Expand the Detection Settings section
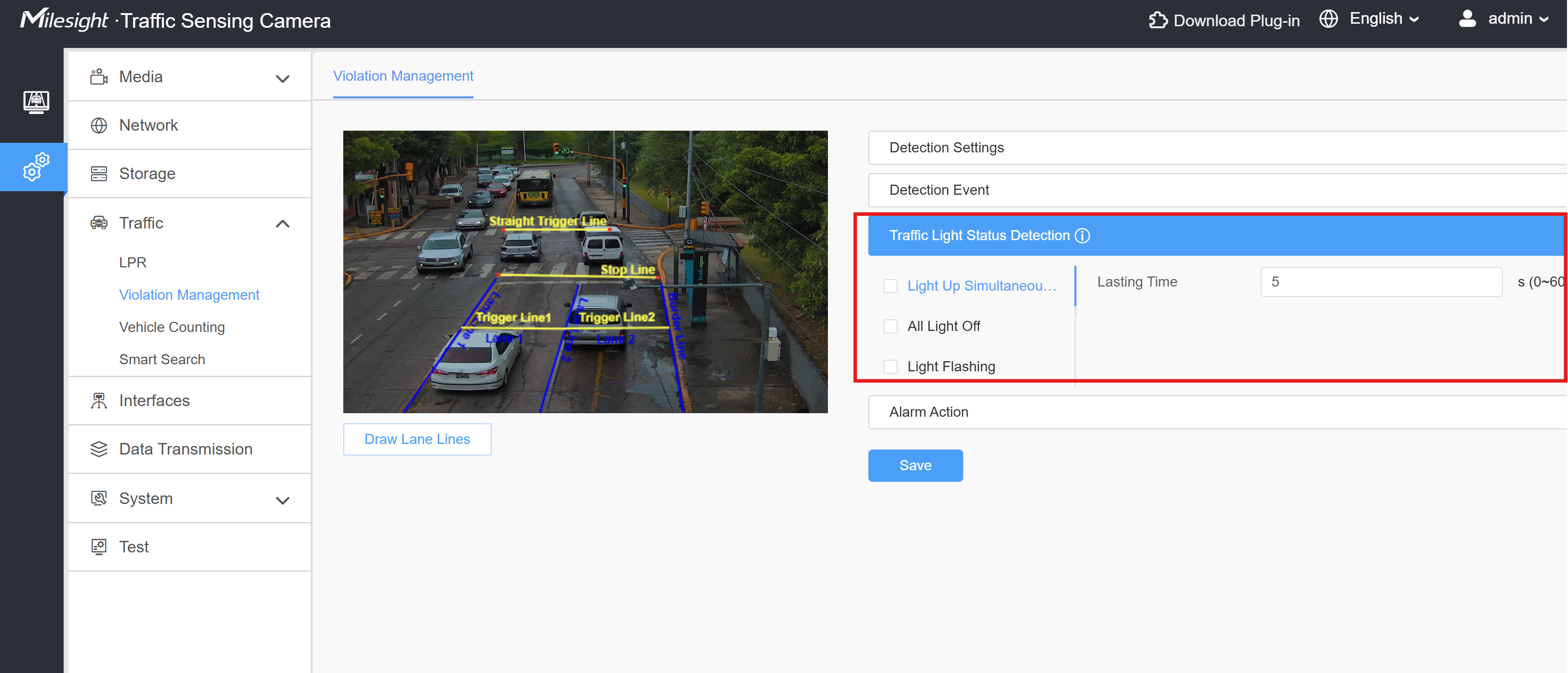 [x=1217, y=148]
